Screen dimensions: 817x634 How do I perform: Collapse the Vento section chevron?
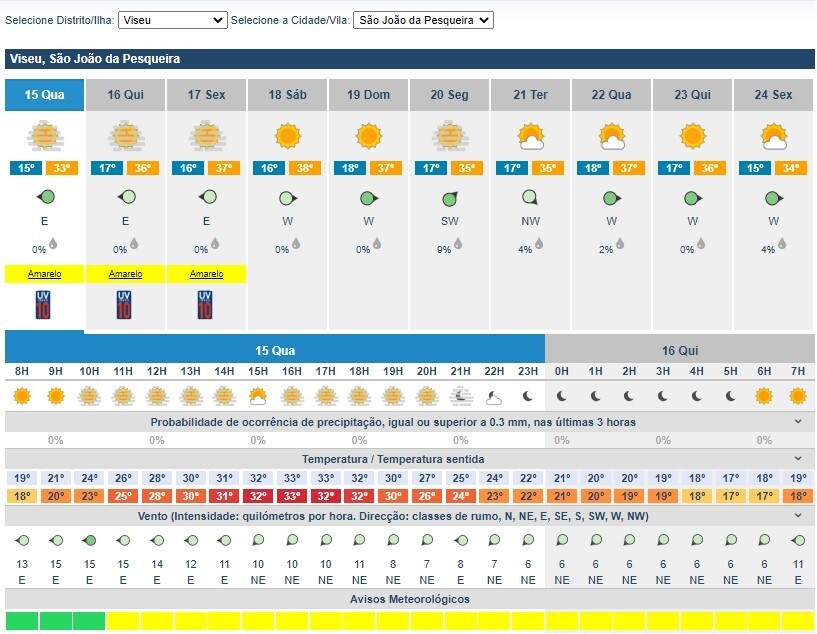798,515
